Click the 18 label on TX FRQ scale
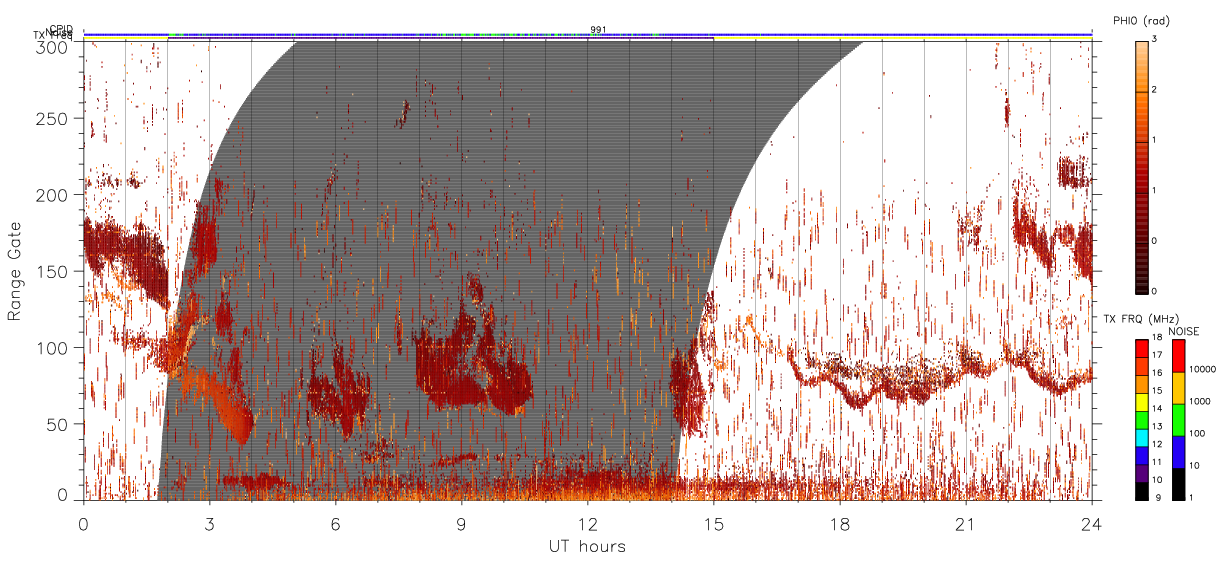The image size is (1228, 567). pos(1156,337)
